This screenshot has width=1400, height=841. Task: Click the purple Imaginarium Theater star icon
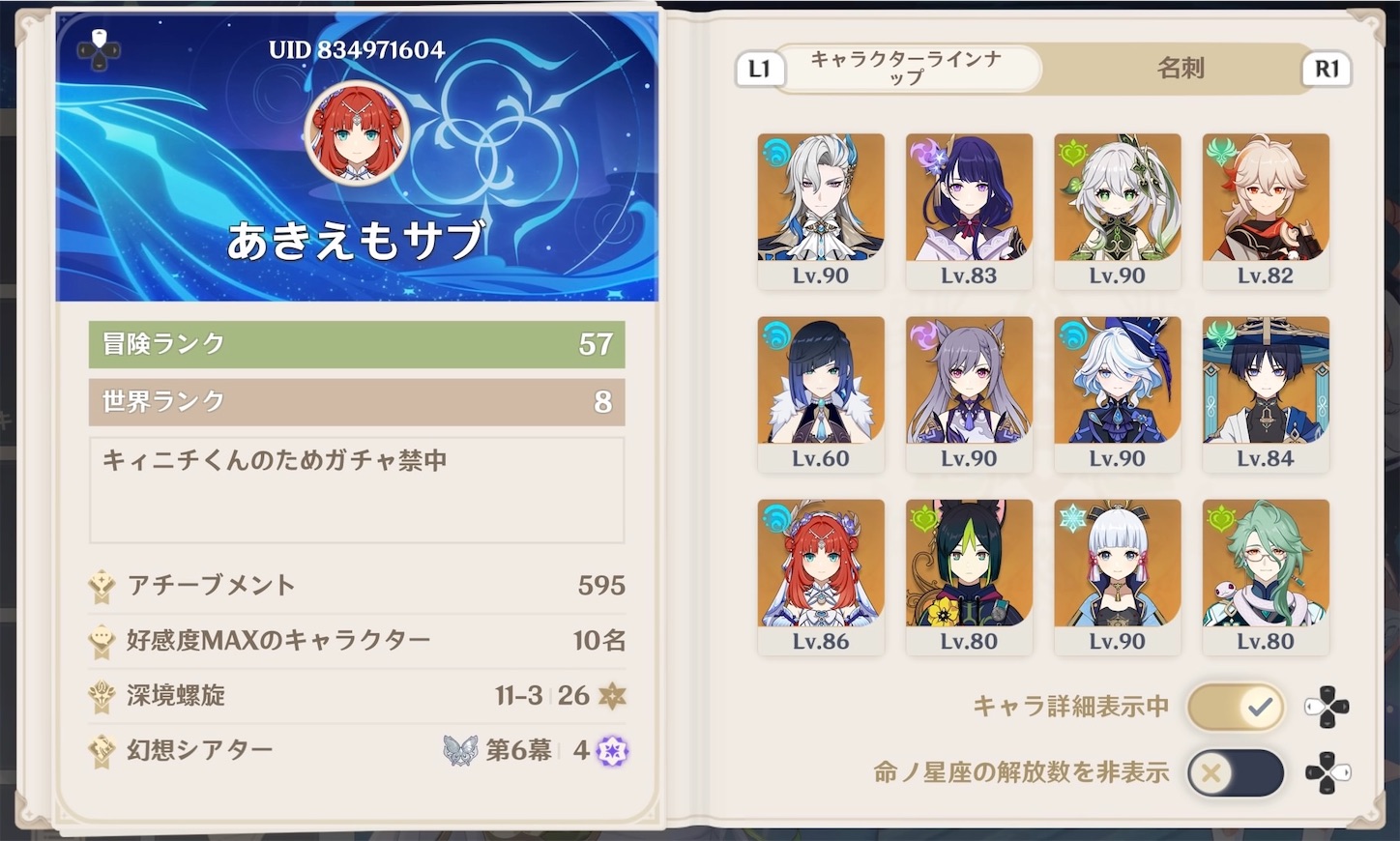tap(612, 750)
